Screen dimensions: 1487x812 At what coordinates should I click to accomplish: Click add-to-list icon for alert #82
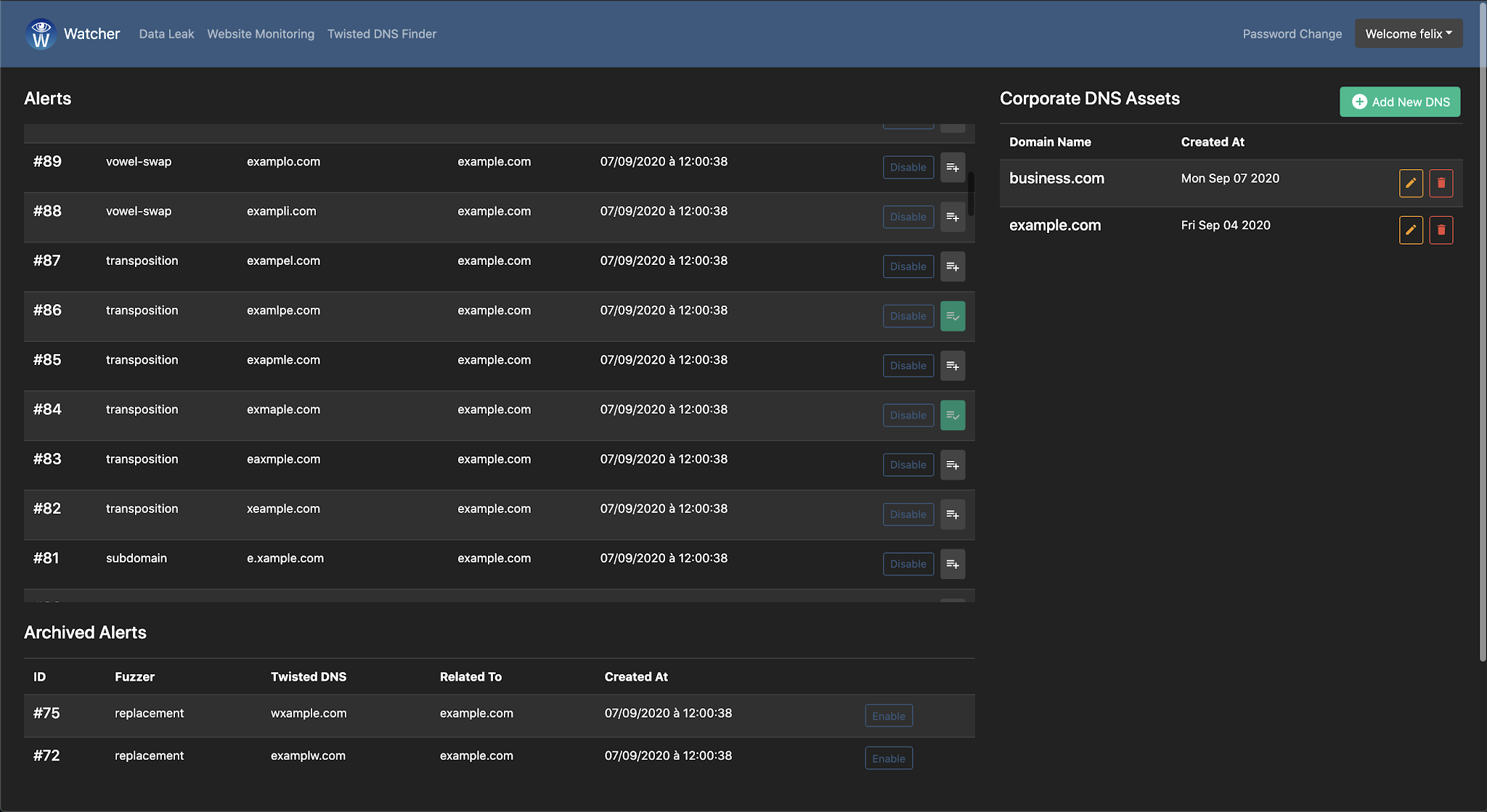coord(953,514)
